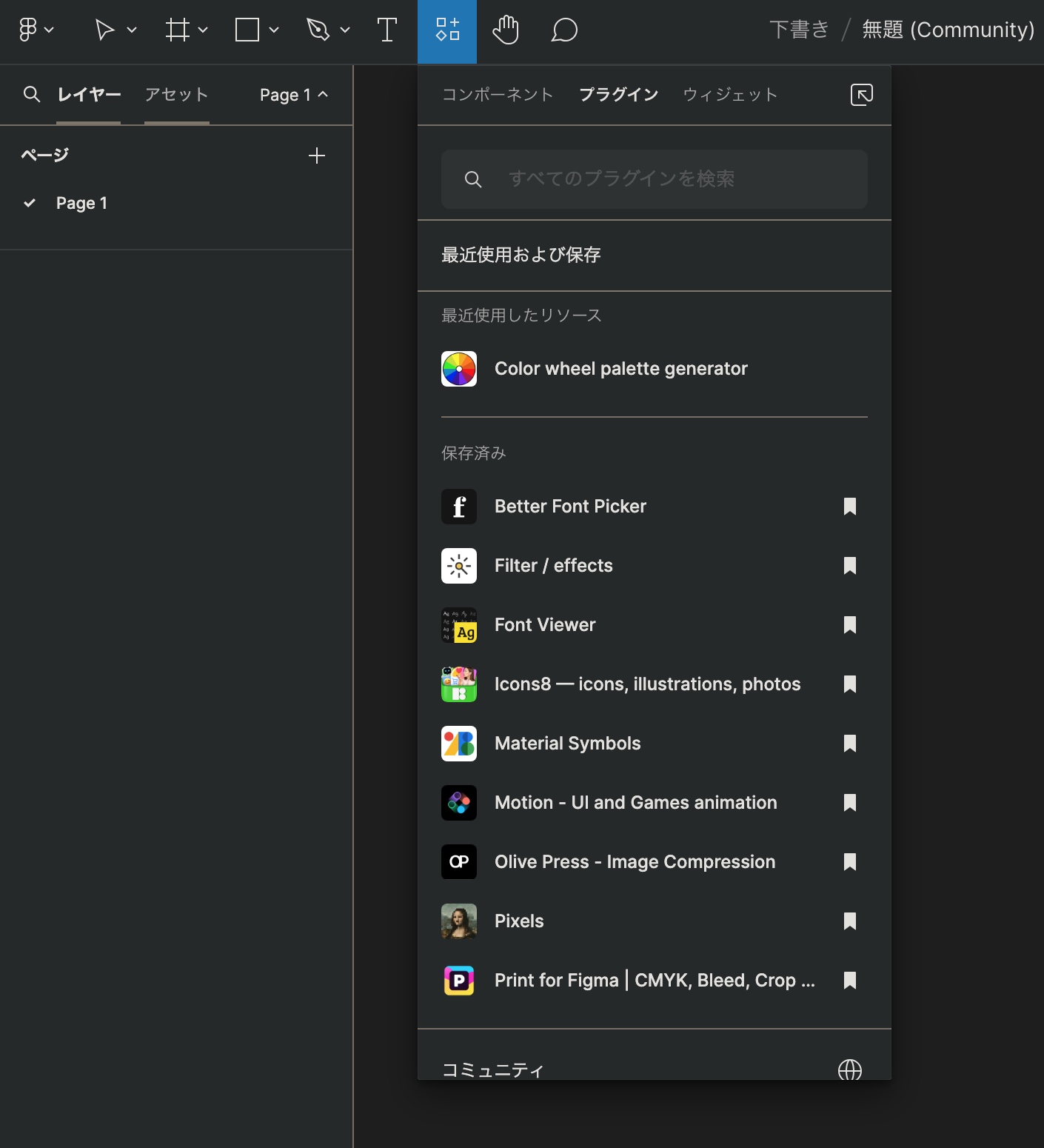The width and height of the screenshot is (1044, 1148).
Task: Search layers with the magnifier icon
Action: (x=32, y=94)
